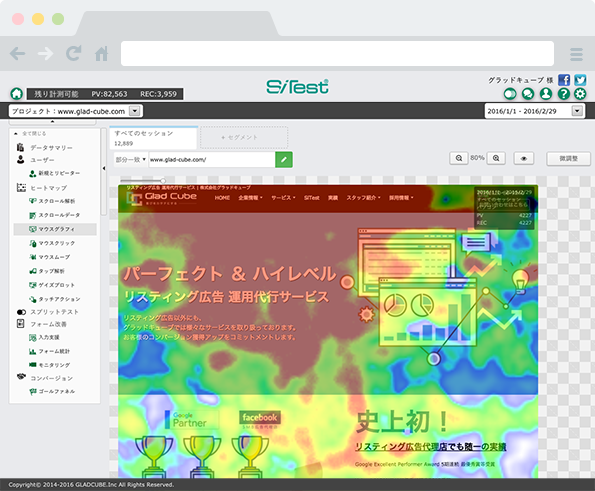The width and height of the screenshot is (595, 491).
Task: Open the 部分一致 match type dropdown
Action: click(131, 160)
